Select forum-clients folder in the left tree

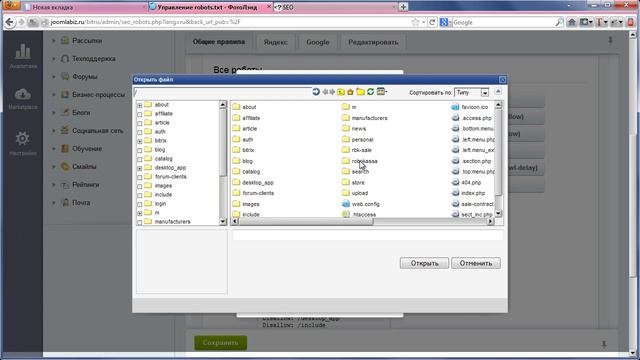[x=171, y=176]
